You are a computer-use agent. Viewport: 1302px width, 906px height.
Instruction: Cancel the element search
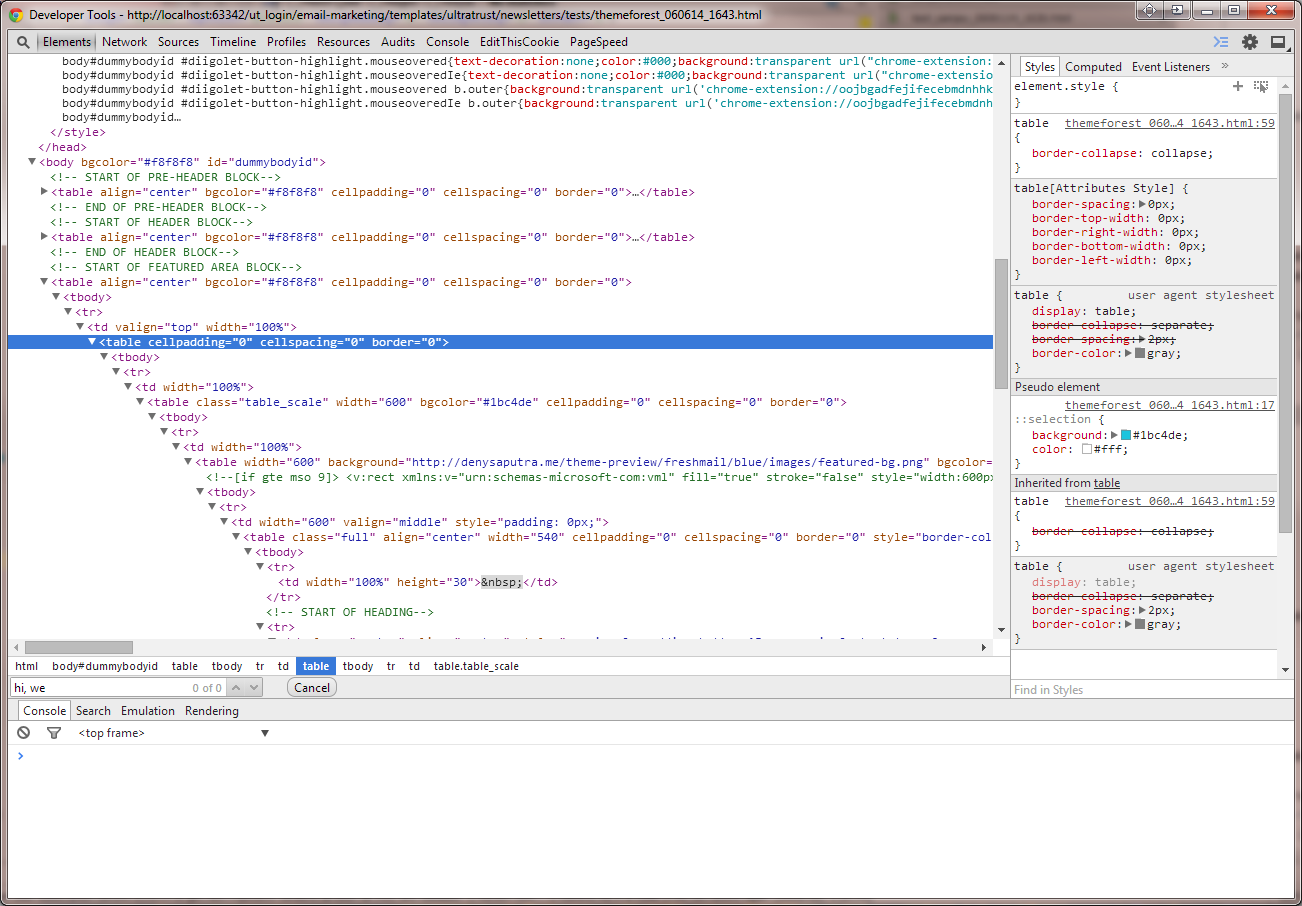pyautogui.click(x=311, y=687)
